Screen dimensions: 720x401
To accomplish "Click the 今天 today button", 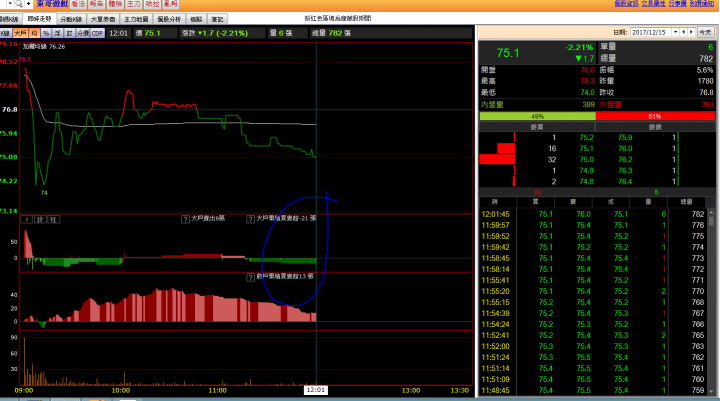I will click(x=705, y=32).
